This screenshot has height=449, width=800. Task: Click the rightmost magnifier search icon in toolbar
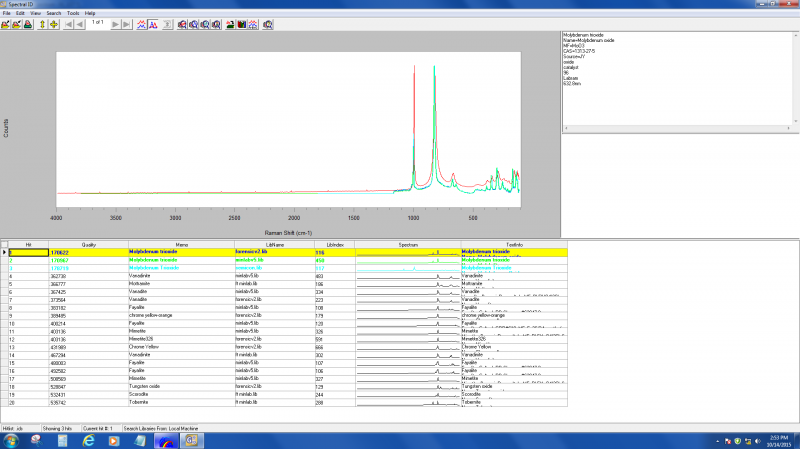[x=269, y=23]
